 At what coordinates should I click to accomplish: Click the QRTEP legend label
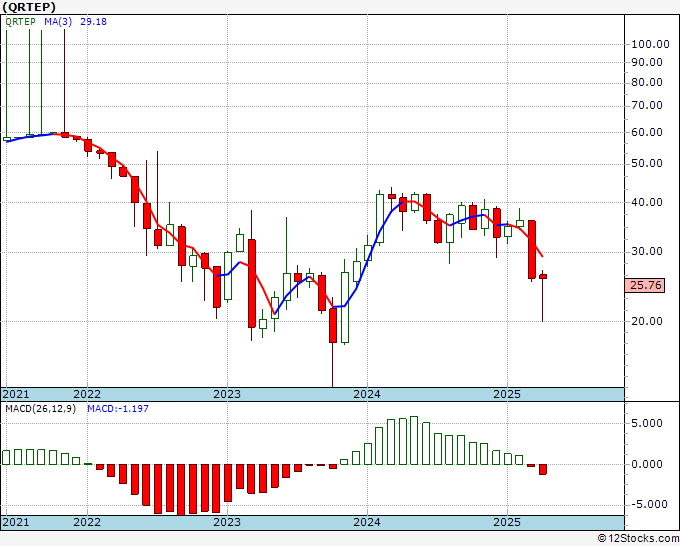pos(20,22)
